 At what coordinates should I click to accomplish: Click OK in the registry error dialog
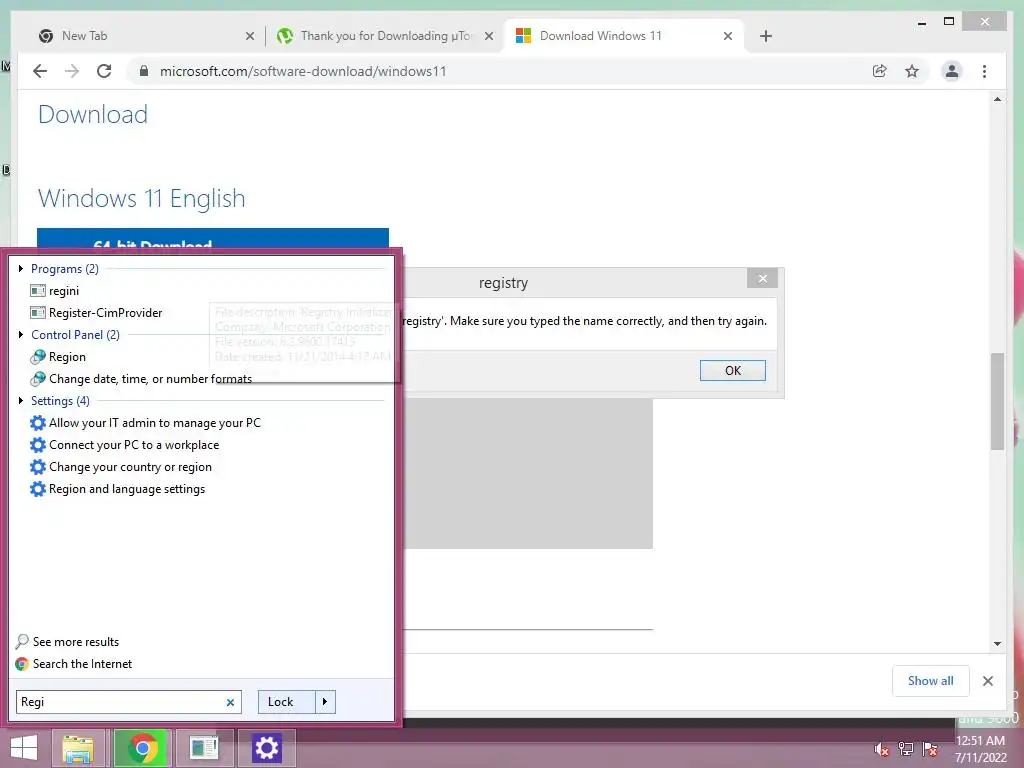pos(732,370)
